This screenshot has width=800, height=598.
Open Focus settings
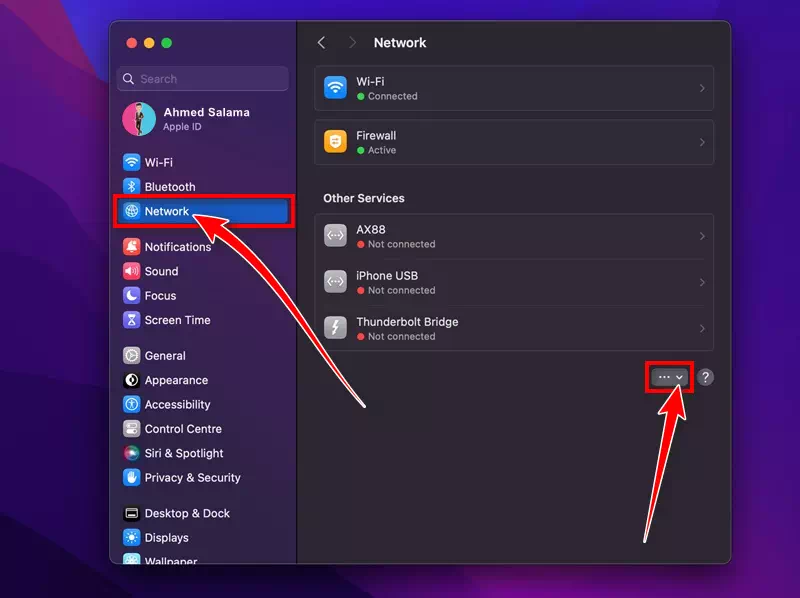[x=160, y=295]
